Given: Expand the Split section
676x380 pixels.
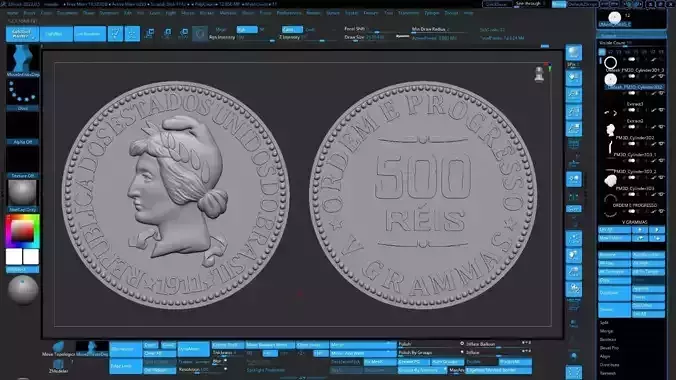Looking at the screenshot, I should coord(604,323).
